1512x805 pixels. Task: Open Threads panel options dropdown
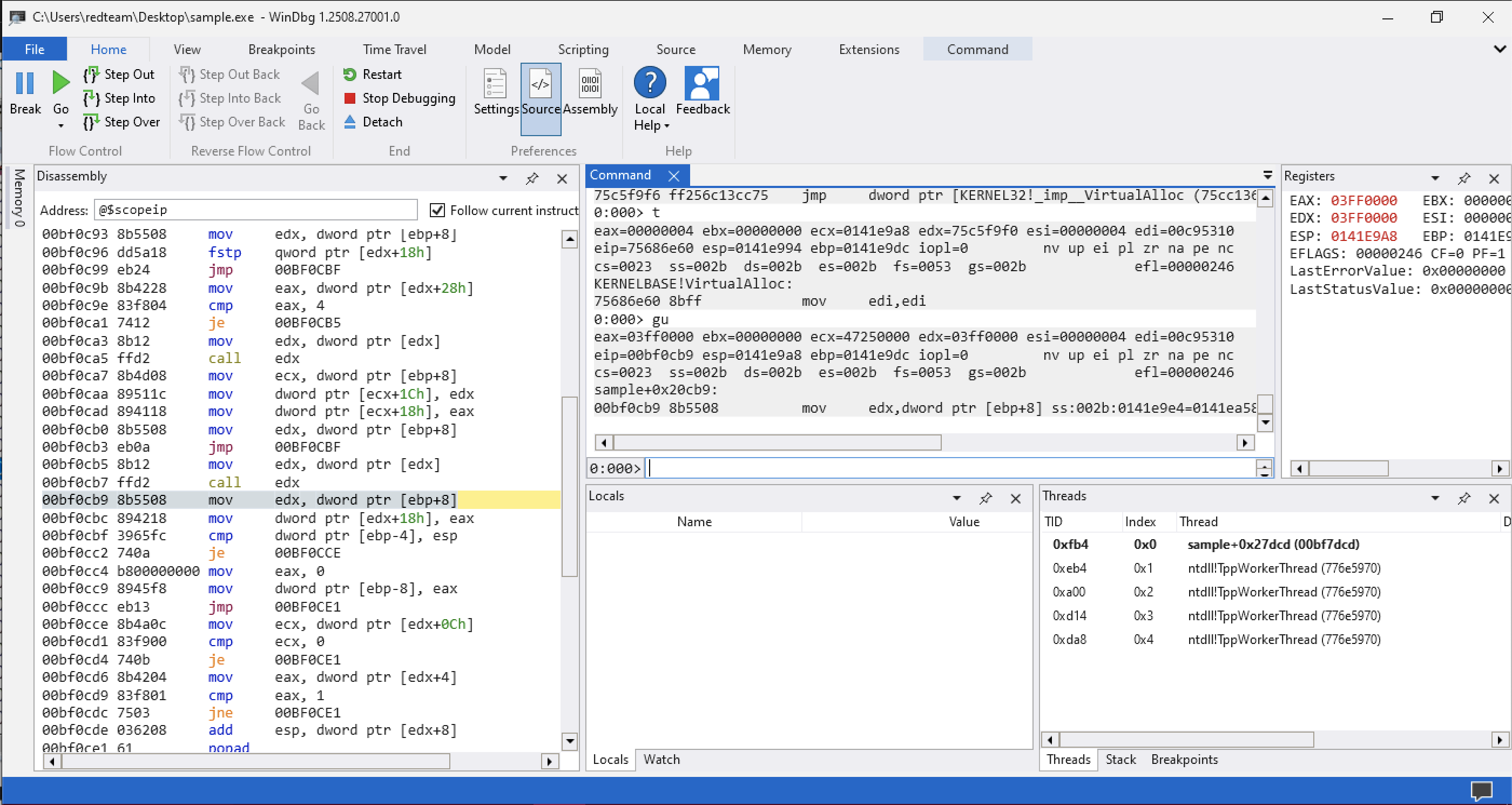coord(1435,499)
